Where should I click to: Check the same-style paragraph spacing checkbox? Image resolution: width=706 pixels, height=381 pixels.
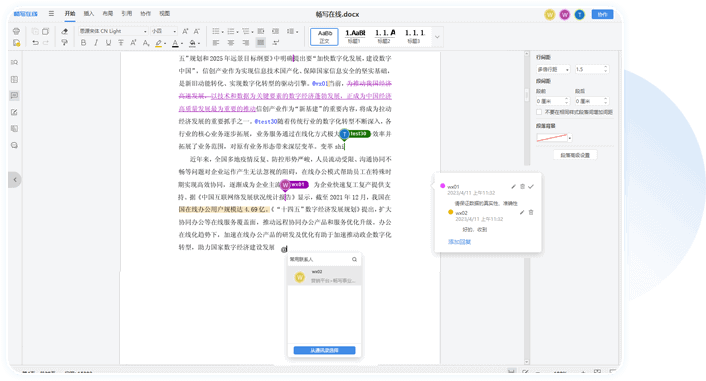point(539,112)
